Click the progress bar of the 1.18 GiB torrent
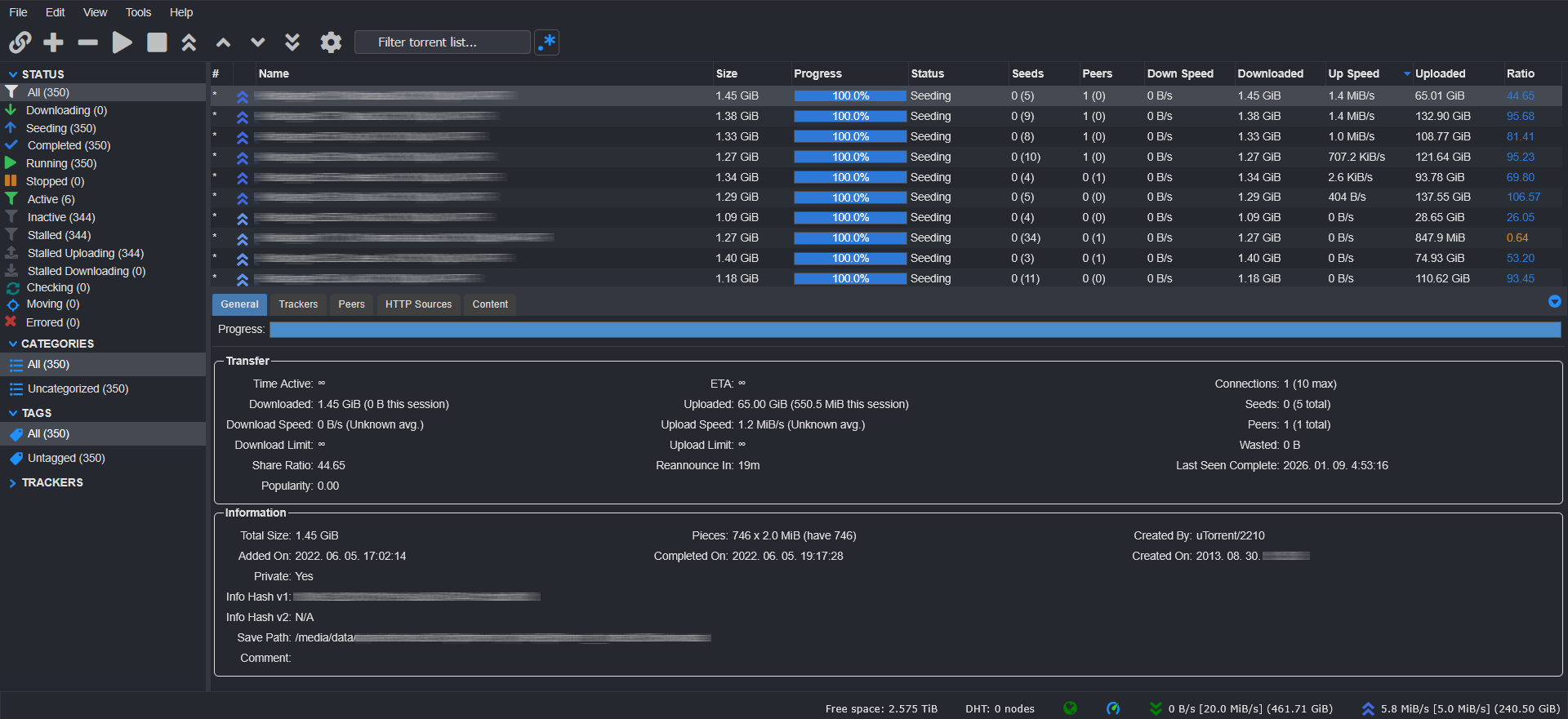Image resolution: width=1568 pixels, height=719 pixels. point(850,279)
